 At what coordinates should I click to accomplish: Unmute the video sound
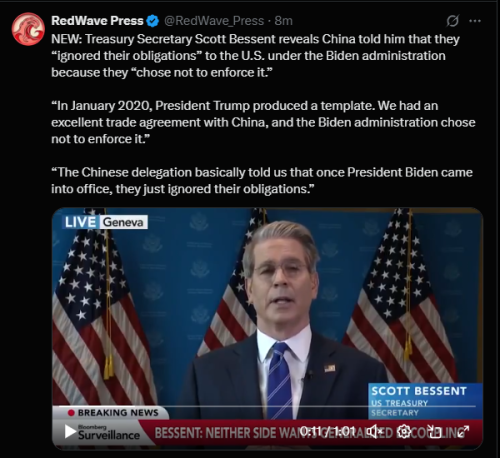click(375, 431)
